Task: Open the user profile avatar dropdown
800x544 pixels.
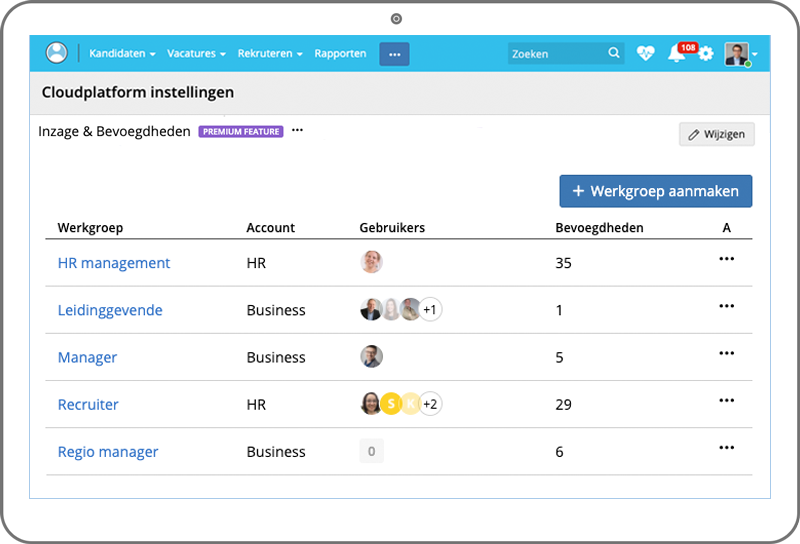Action: coord(740,54)
